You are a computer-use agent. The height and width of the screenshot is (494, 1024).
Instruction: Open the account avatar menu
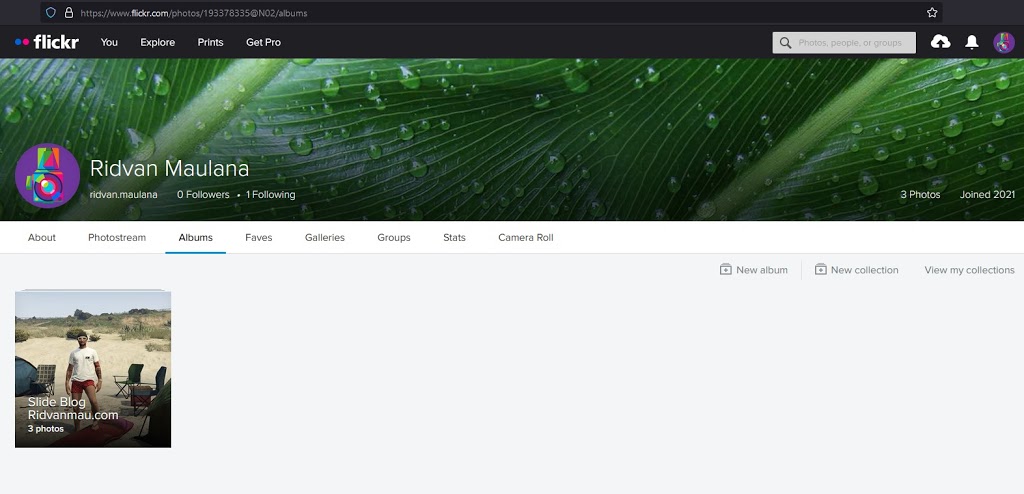1004,42
